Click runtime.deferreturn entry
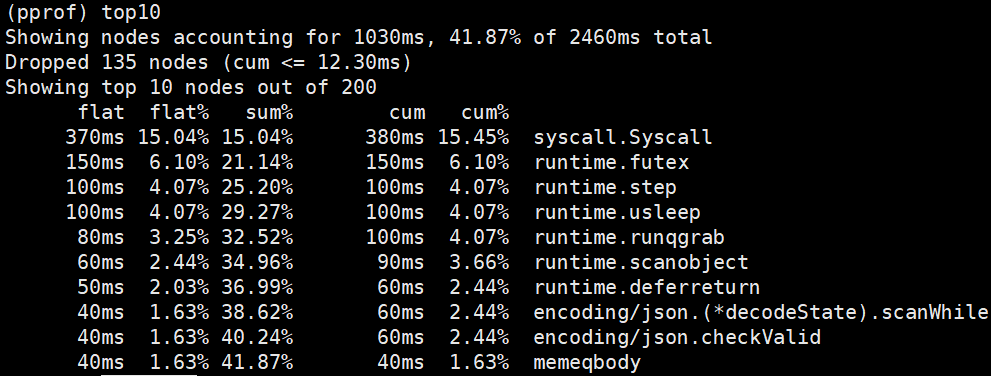The image size is (991, 376). (x=647, y=288)
